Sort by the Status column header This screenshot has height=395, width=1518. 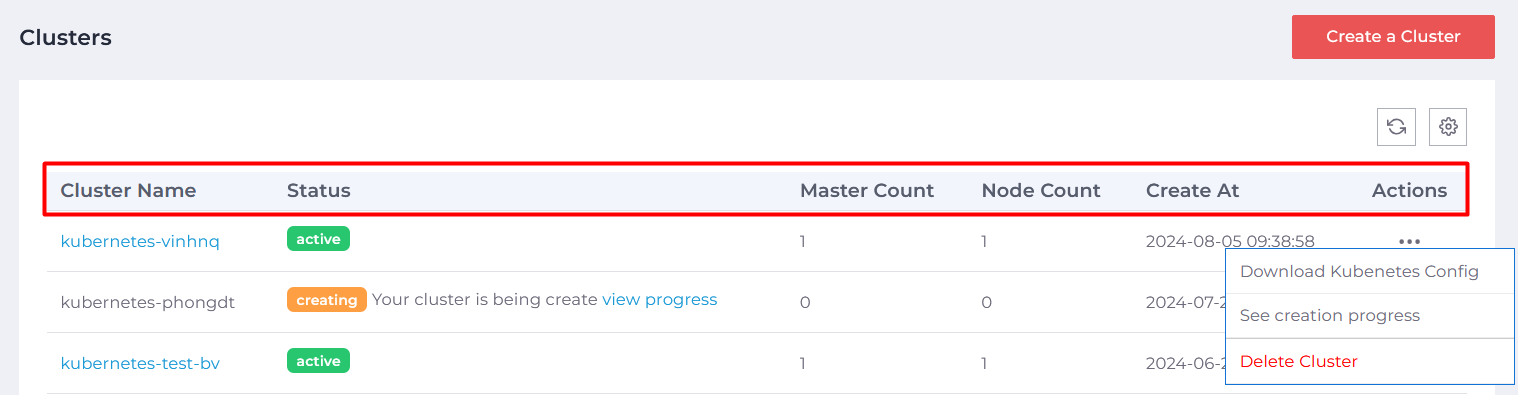319,190
